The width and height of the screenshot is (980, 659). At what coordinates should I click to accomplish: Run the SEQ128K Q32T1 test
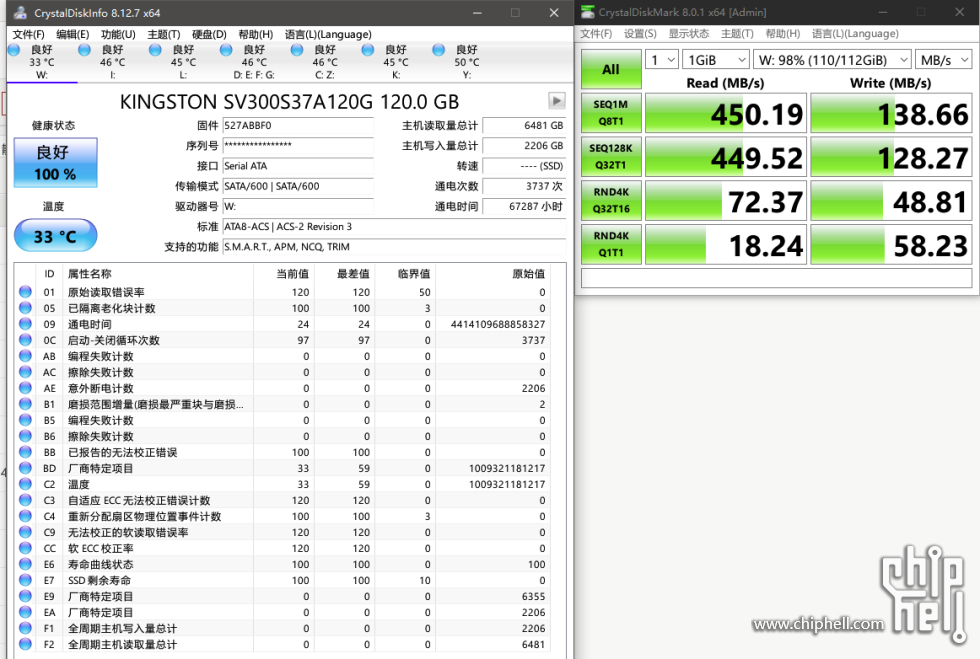pos(611,157)
